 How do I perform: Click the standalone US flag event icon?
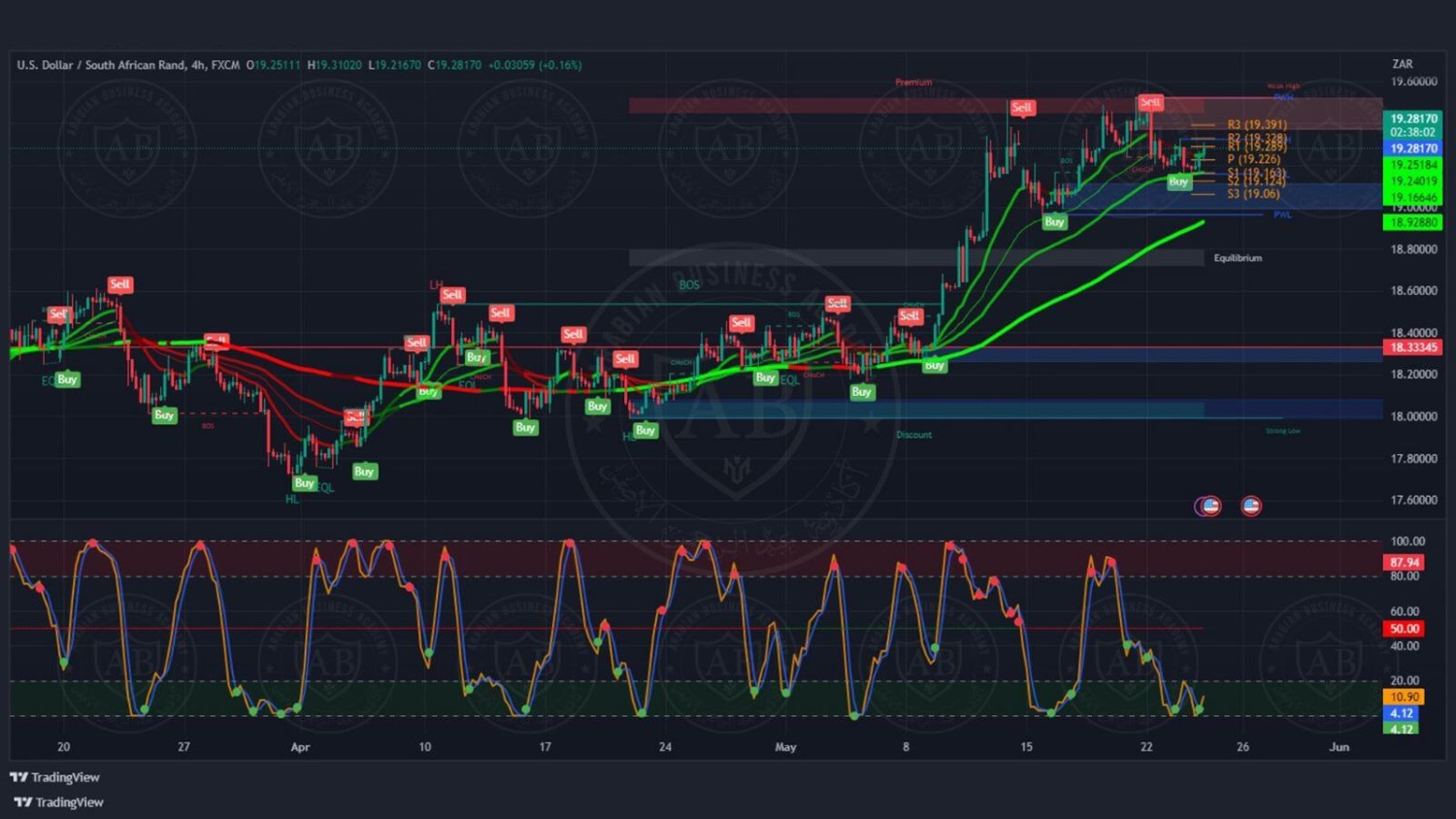[x=1251, y=506]
